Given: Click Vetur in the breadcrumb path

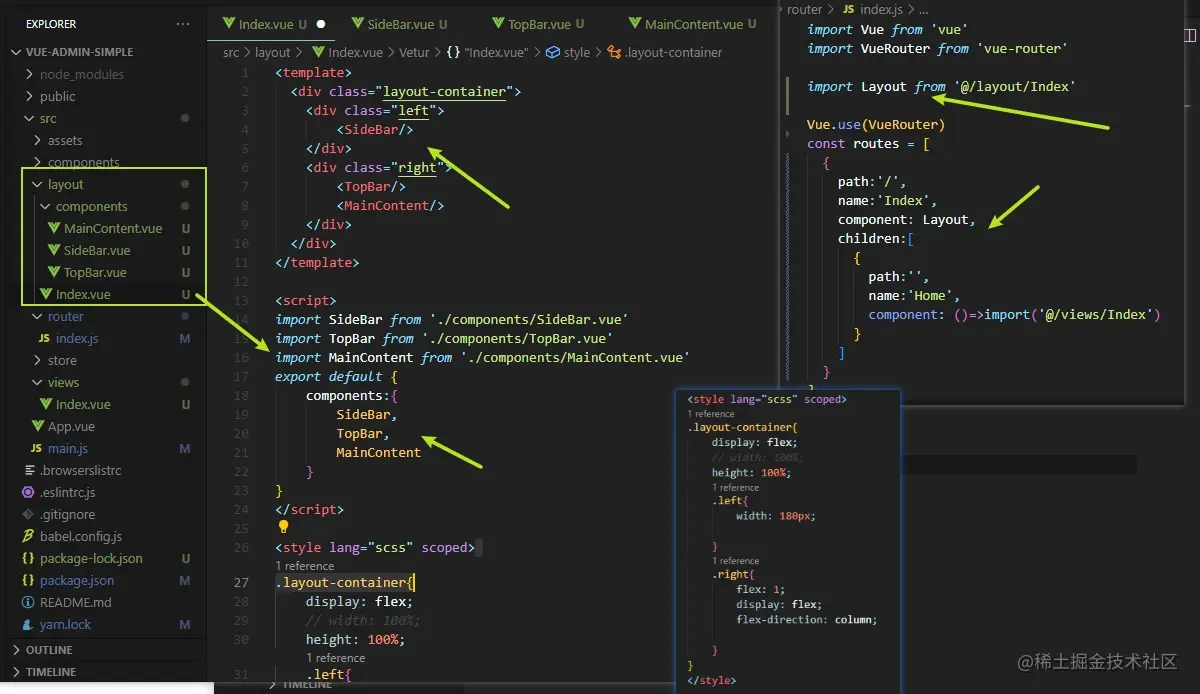Looking at the screenshot, I should [416, 52].
